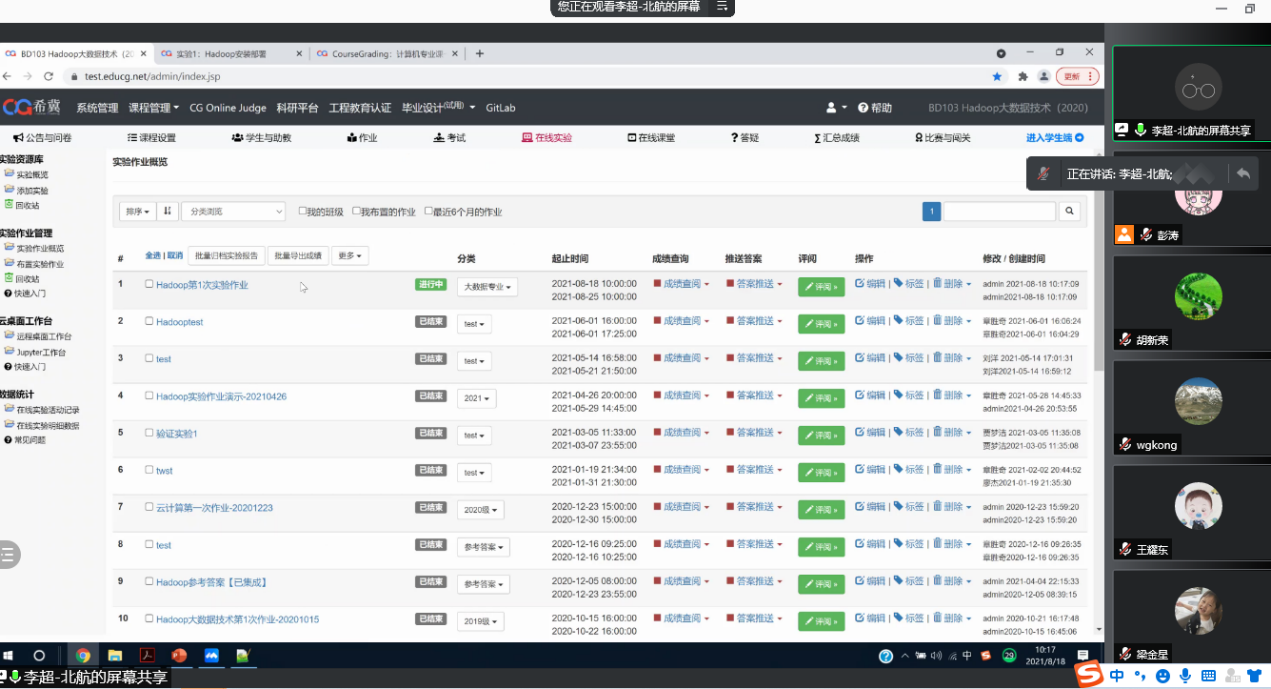
Task: Click the meeting reply arrow icon
Action: coord(1243,173)
